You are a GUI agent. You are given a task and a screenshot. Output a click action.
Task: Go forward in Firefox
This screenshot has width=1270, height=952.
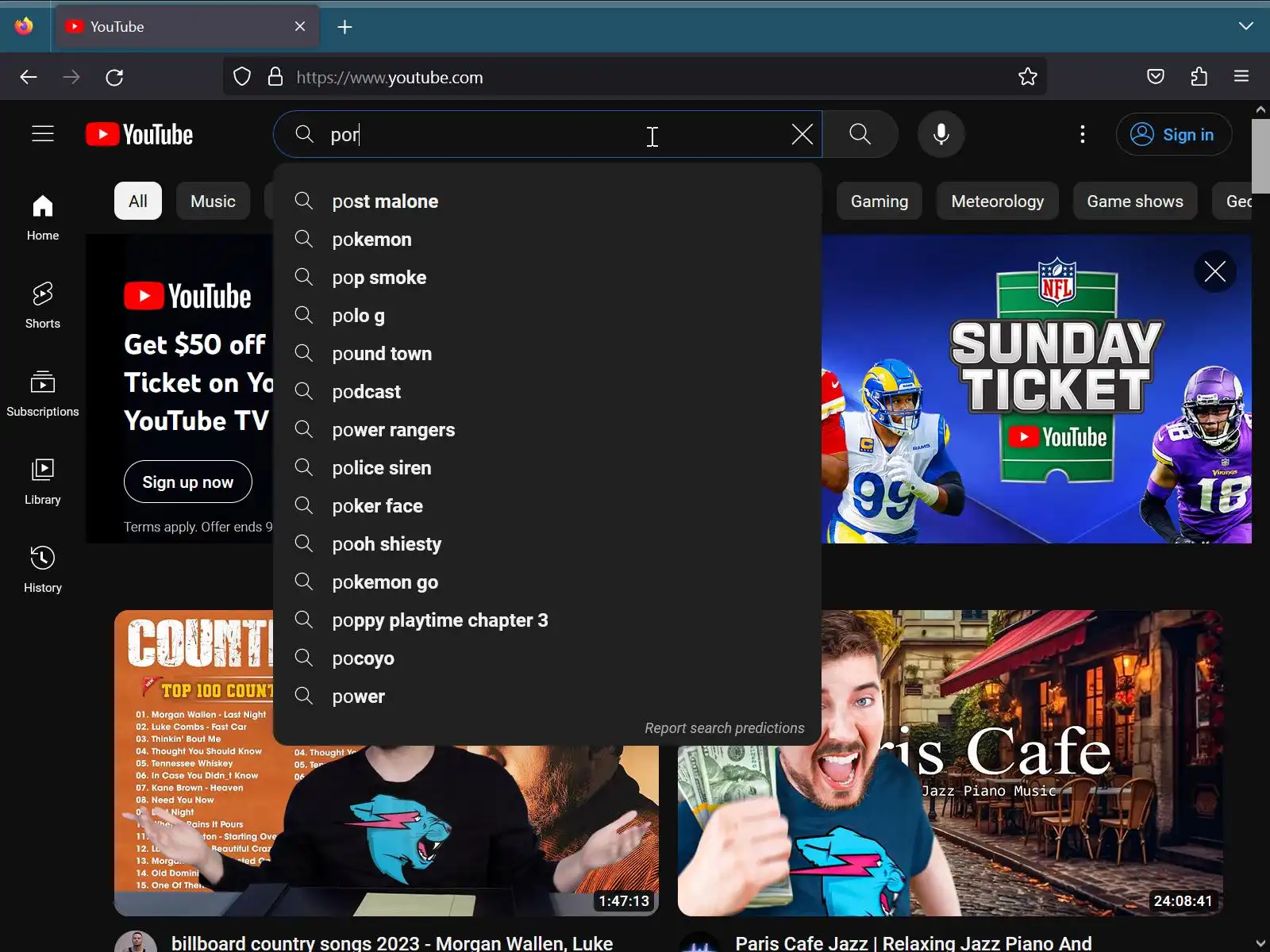[x=71, y=77]
